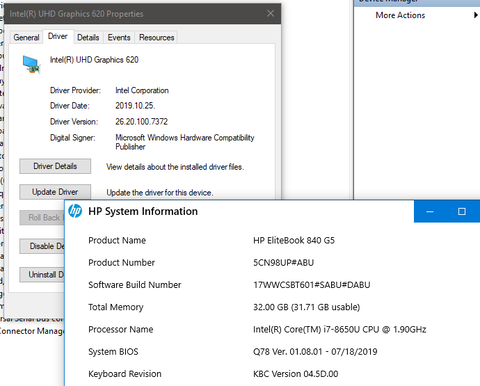The width and height of the screenshot is (480, 386).
Task: Select driver version 26.20.100.7372 text
Action: pyautogui.click(x=141, y=122)
